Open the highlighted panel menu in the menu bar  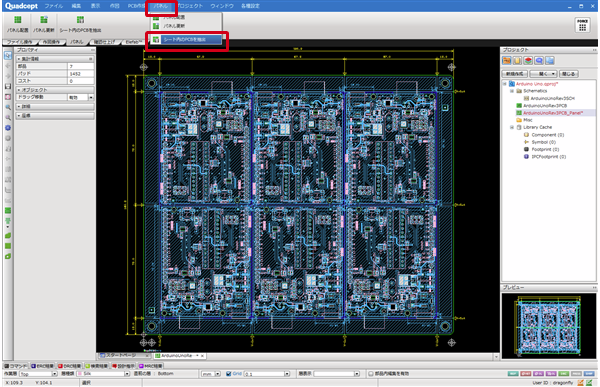[x=161, y=6]
